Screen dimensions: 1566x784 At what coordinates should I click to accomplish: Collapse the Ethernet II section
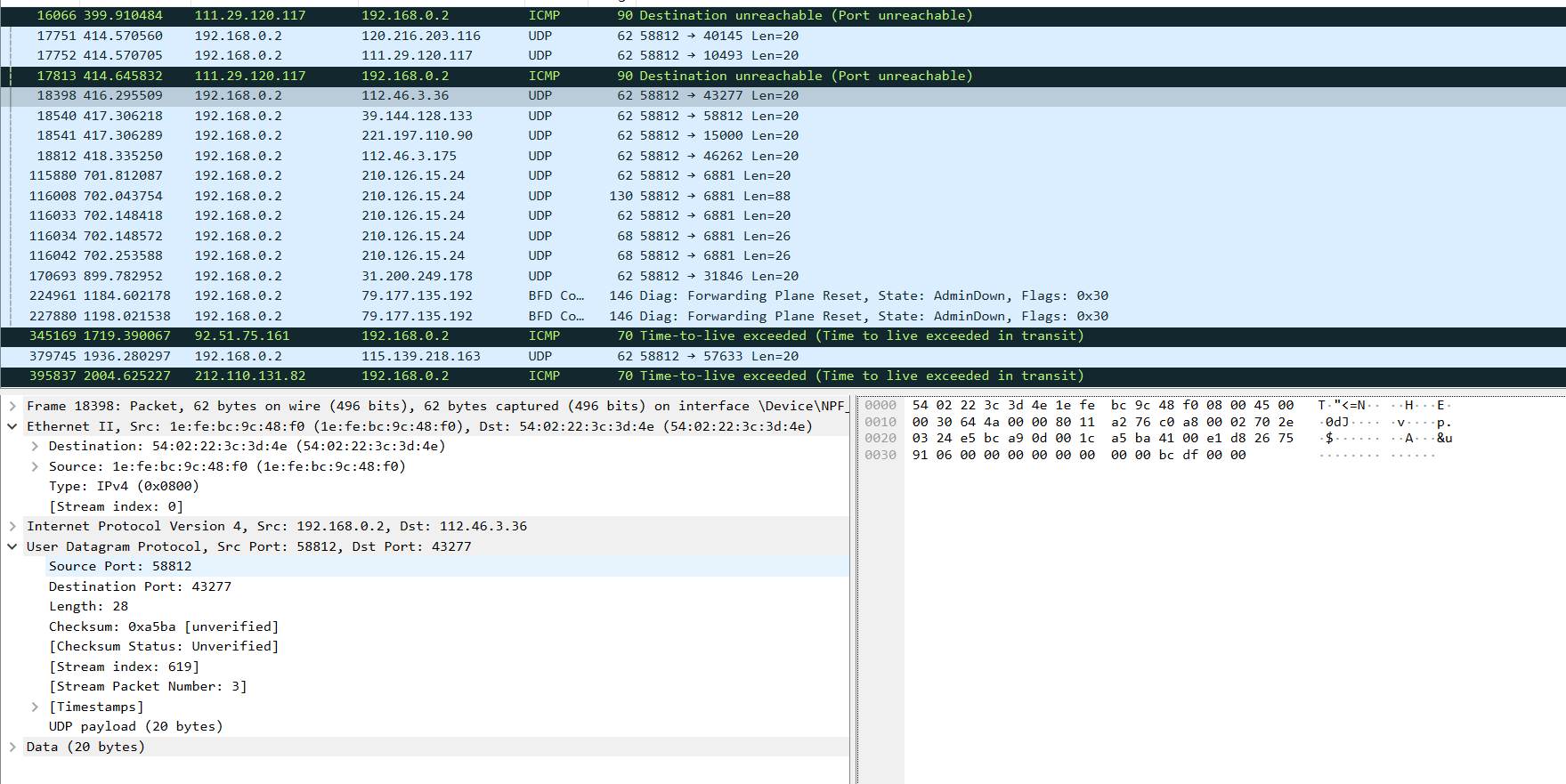(x=12, y=426)
